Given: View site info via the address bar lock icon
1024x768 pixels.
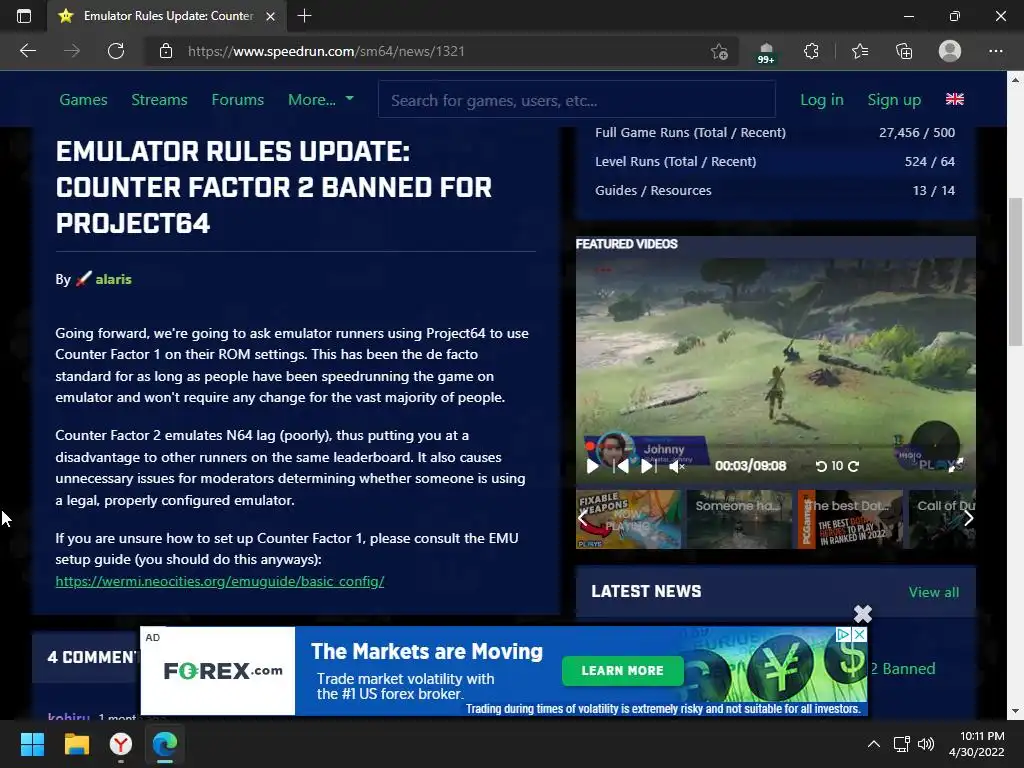Looking at the screenshot, I should pyautogui.click(x=166, y=51).
